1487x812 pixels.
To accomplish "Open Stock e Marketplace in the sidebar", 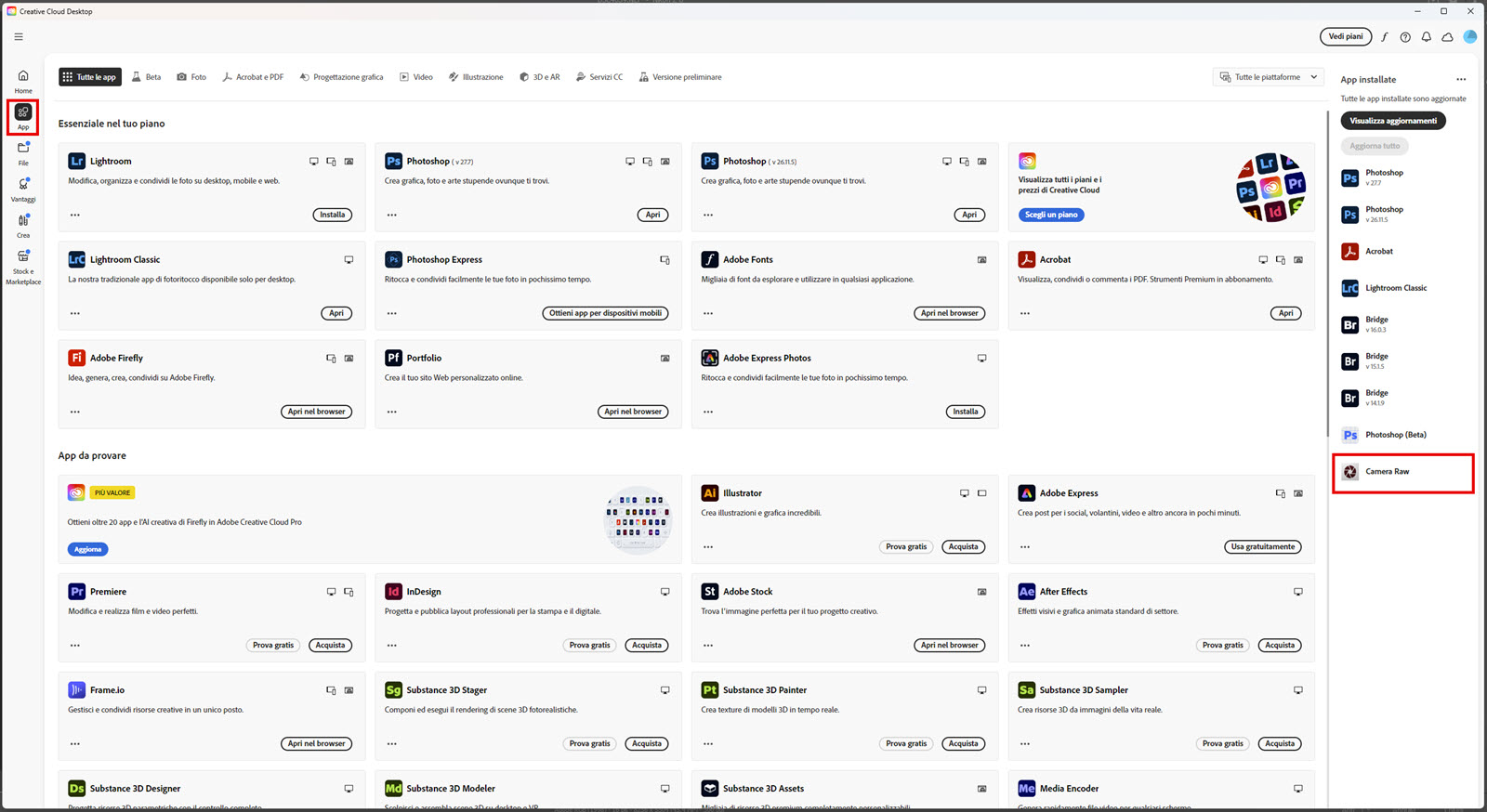I will point(23,266).
